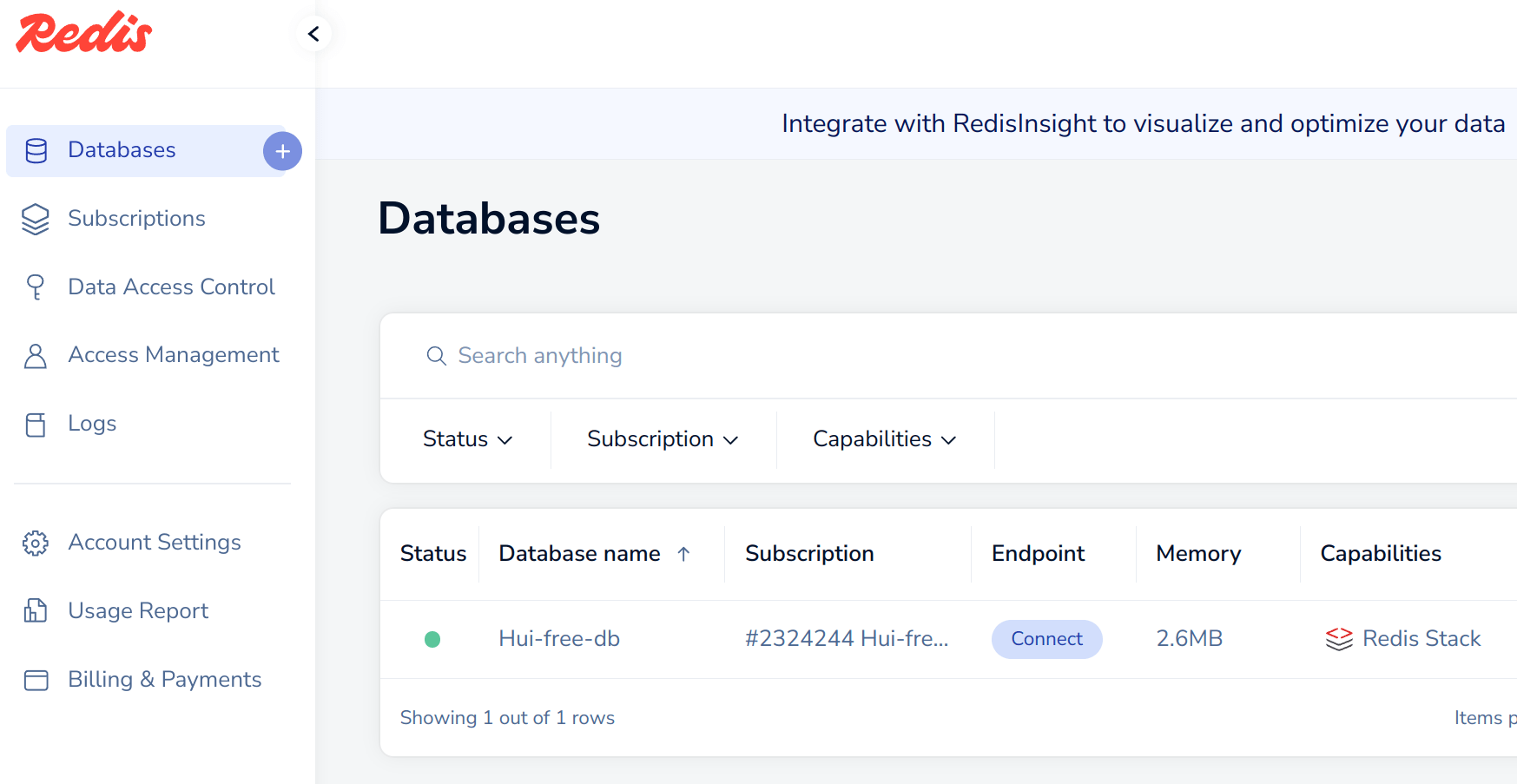Image resolution: width=1517 pixels, height=784 pixels.
Task: Click the plus icon to add a database
Action: click(282, 151)
